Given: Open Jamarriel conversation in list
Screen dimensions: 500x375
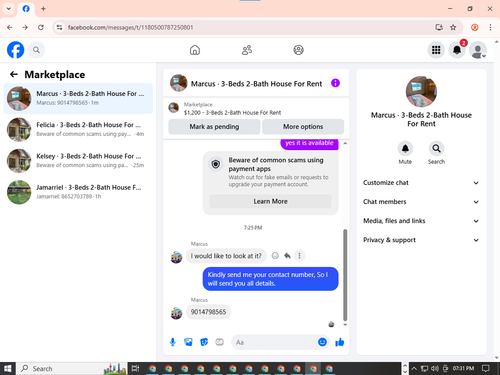Looking at the screenshot, I should (78, 192).
